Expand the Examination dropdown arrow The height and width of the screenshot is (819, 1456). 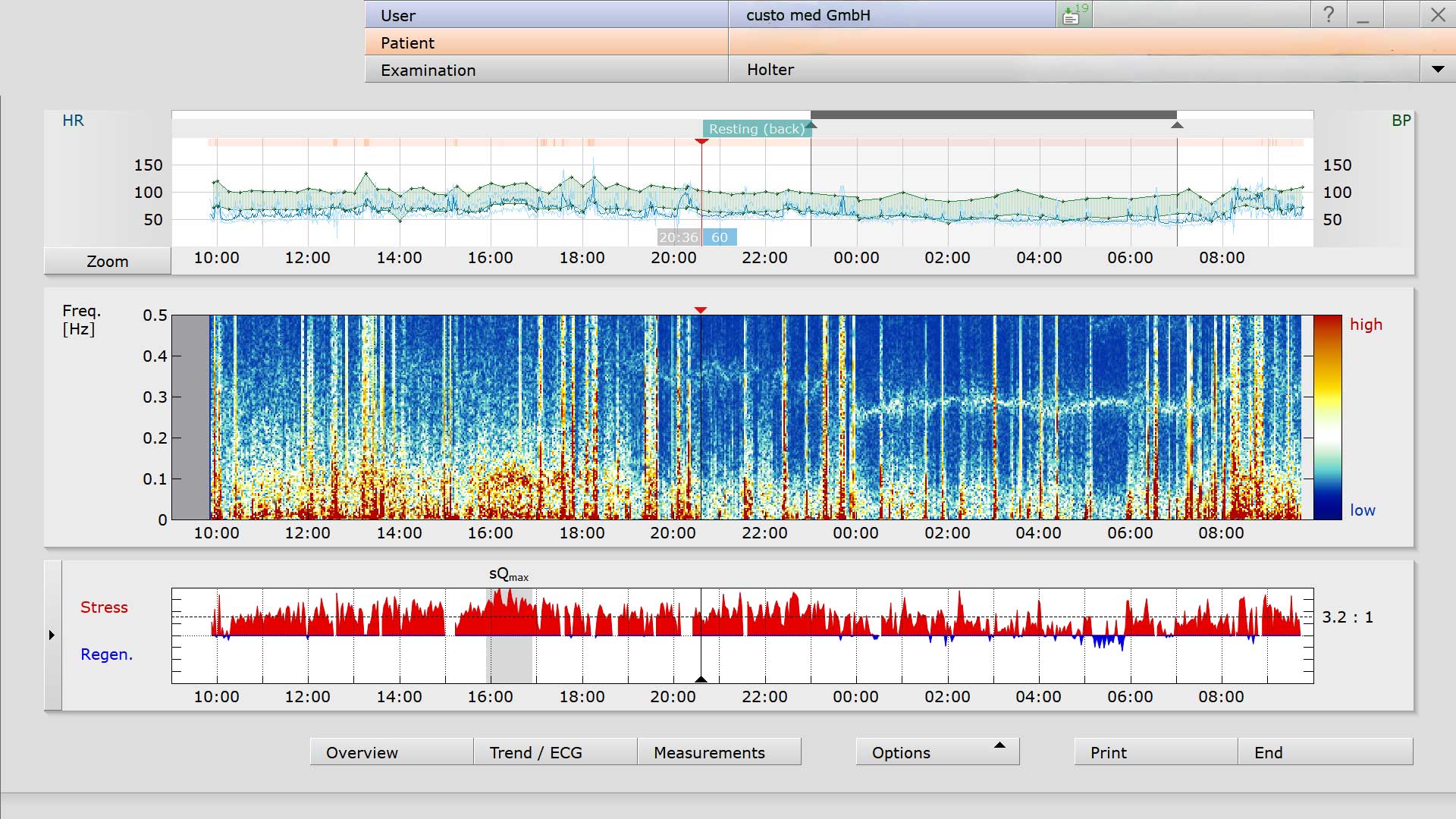[x=1438, y=69]
